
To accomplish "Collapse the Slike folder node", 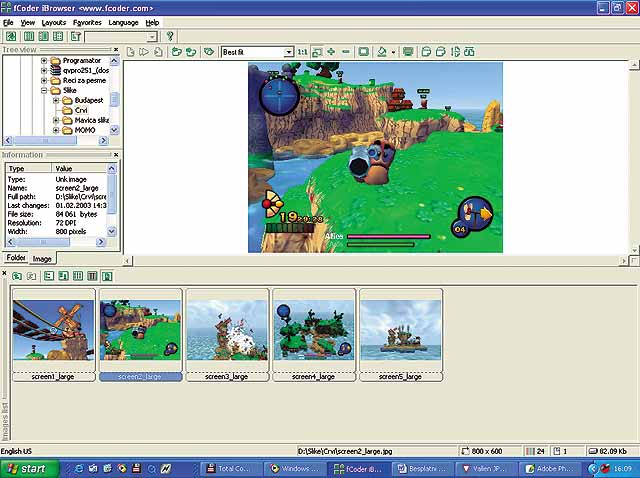I will pyautogui.click(x=44, y=91).
